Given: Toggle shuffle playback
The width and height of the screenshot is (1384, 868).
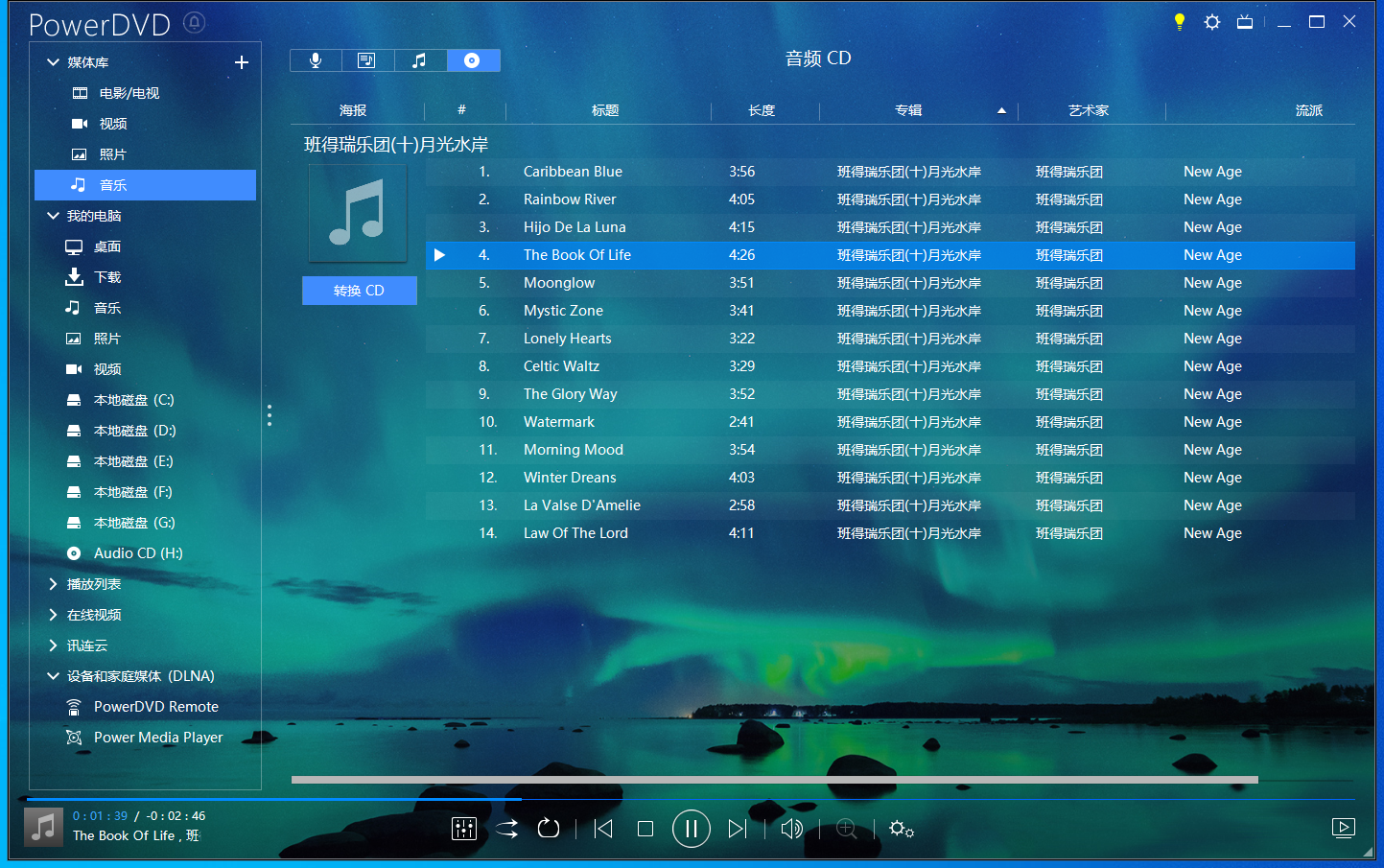Looking at the screenshot, I should (x=506, y=829).
